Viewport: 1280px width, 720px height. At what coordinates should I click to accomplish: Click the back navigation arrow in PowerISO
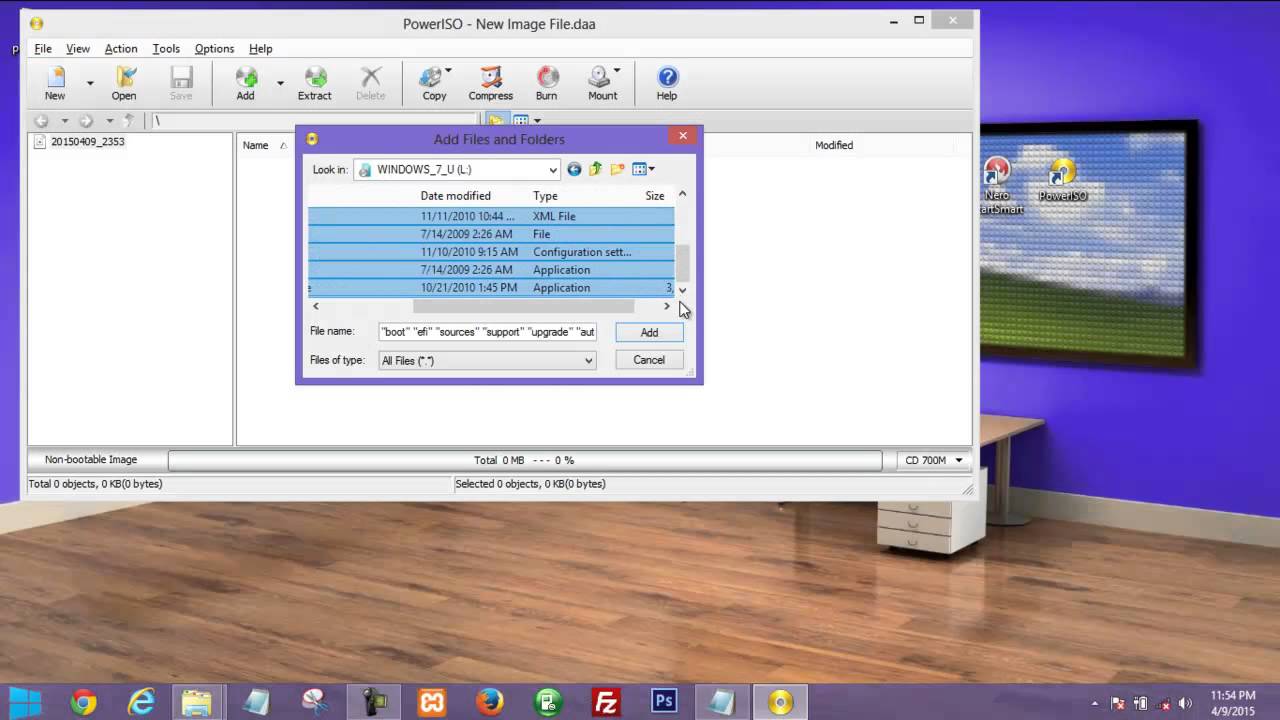[41, 120]
